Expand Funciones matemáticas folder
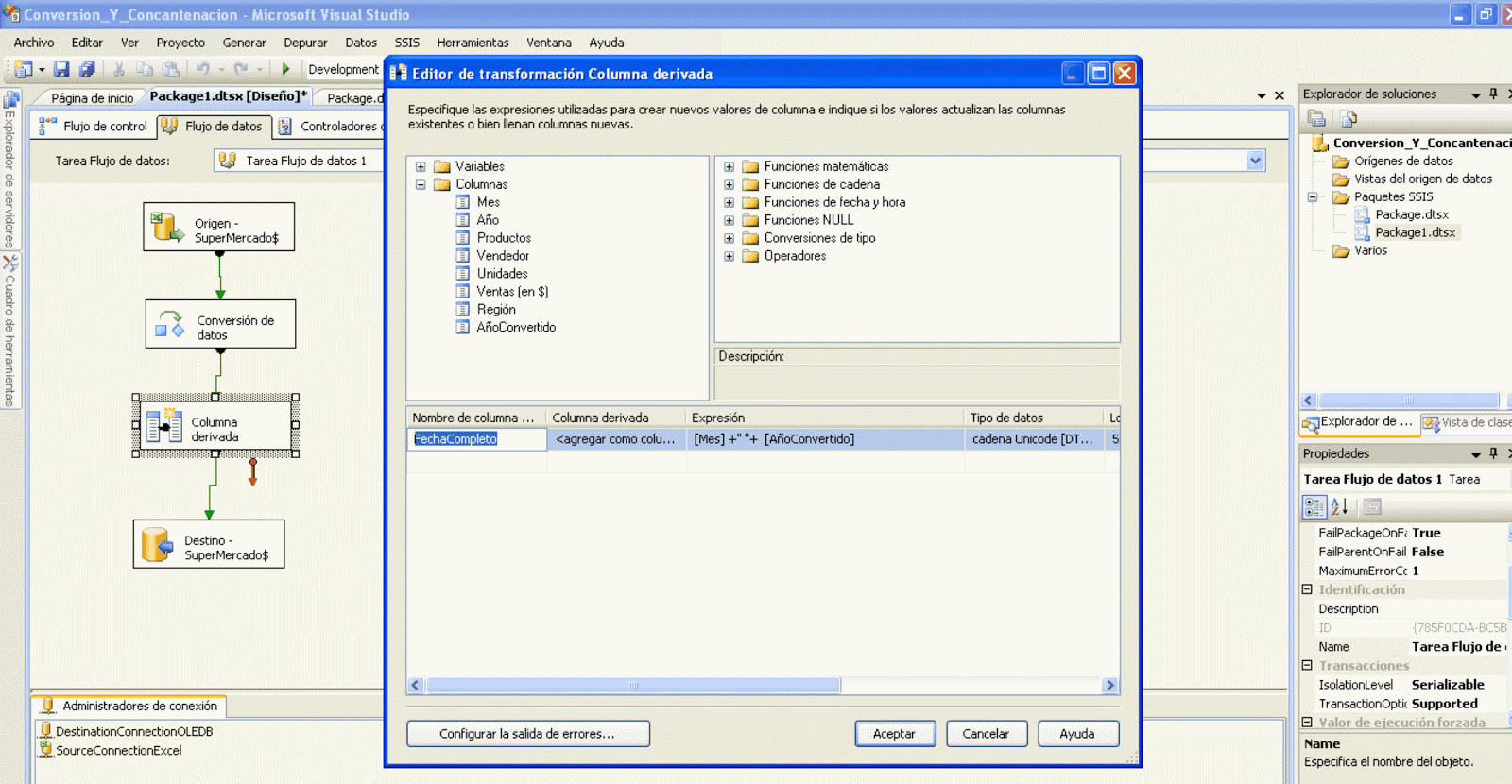The image size is (1512, 784). point(729,166)
